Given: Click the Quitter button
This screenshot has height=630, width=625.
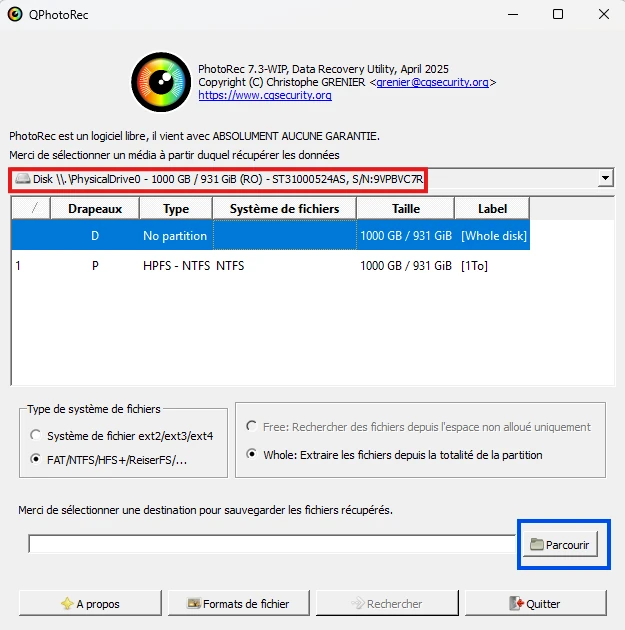Looking at the screenshot, I should pyautogui.click(x=535, y=603).
